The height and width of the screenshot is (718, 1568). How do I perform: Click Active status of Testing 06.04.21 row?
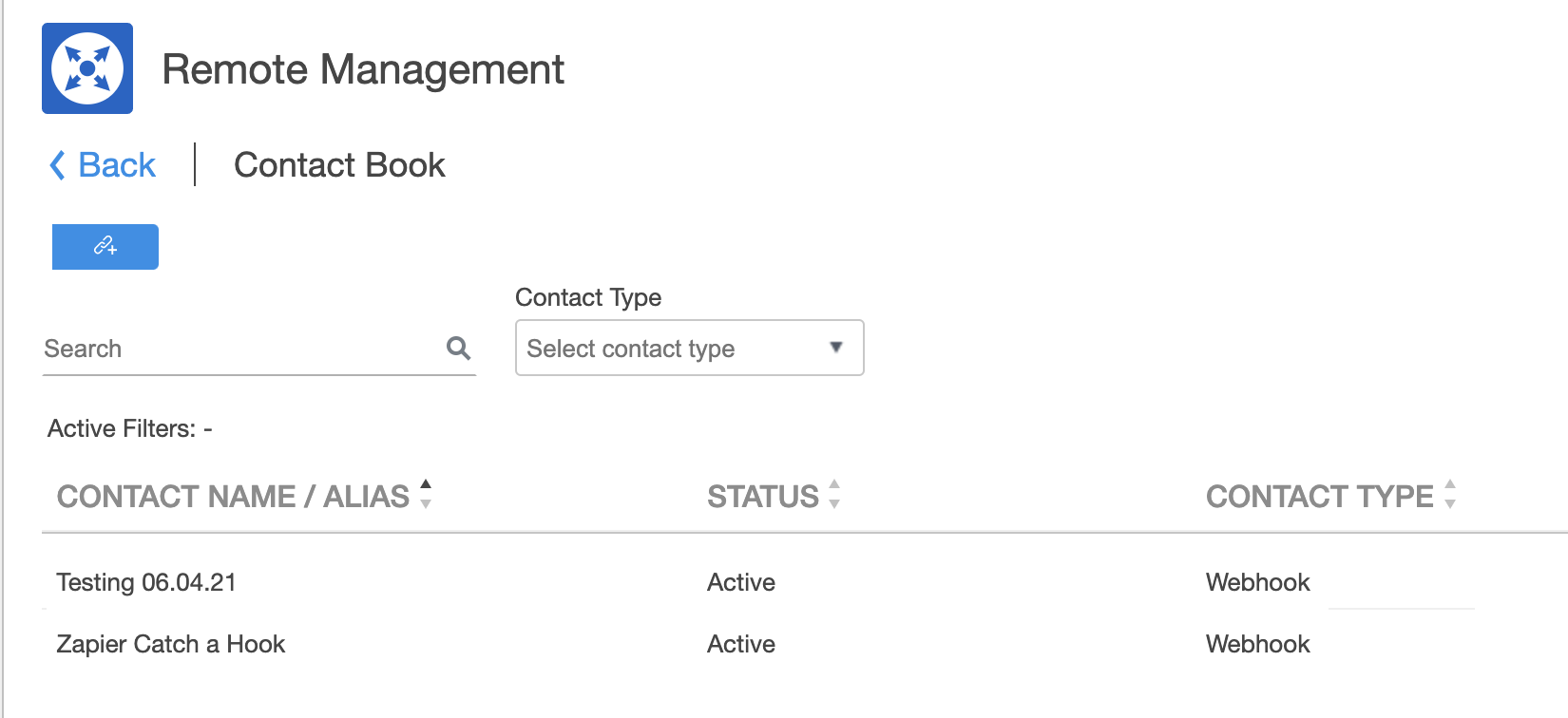[x=741, y=582]
